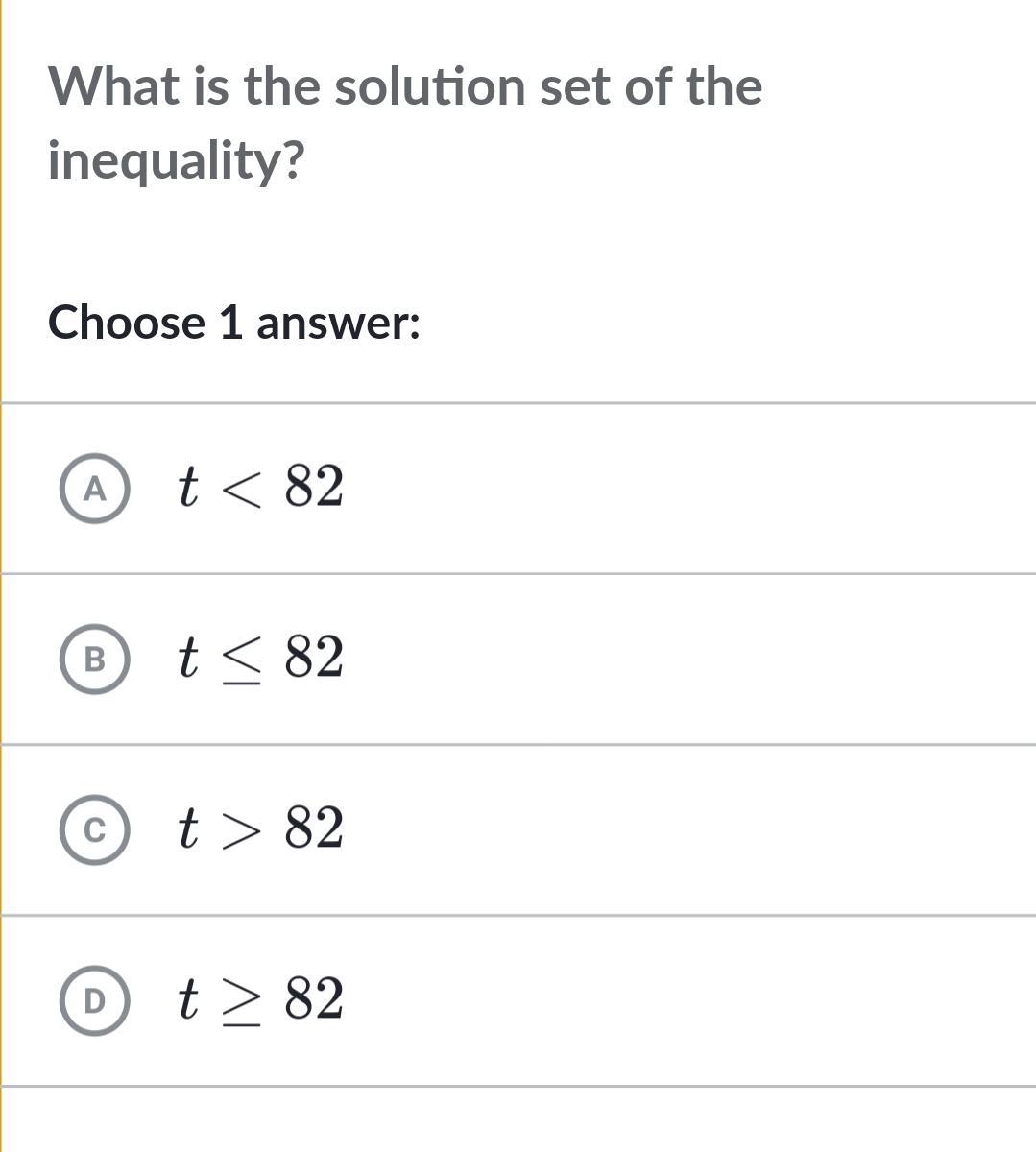Select radio button D

point(94,1001)
